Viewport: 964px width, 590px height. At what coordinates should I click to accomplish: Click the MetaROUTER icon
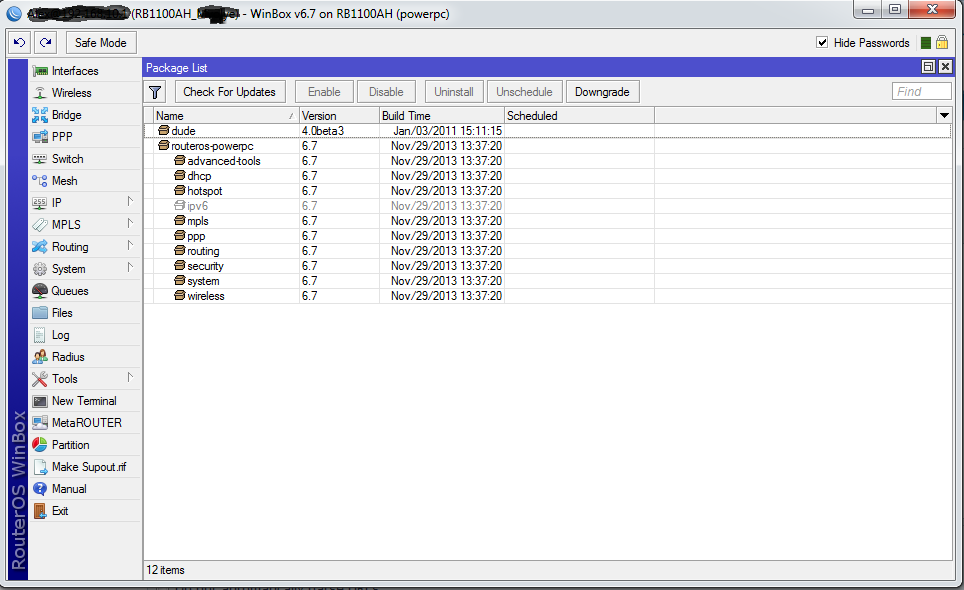[40, 423]
